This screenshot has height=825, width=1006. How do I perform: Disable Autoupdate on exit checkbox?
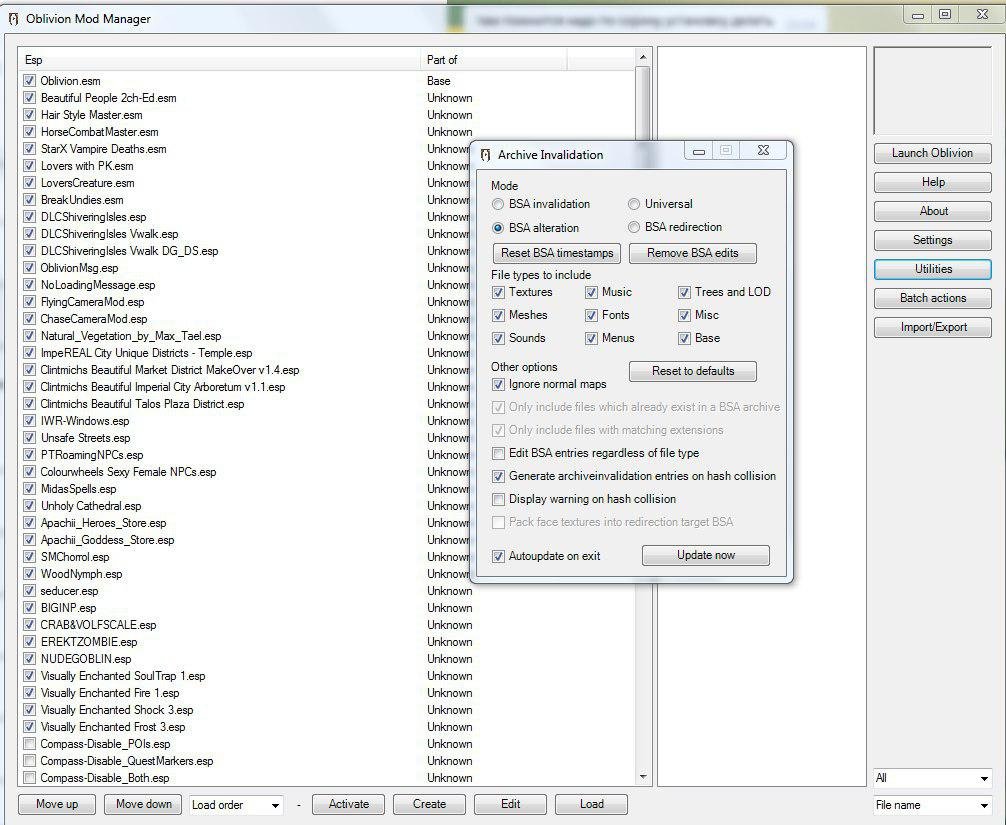pos(498,556)
